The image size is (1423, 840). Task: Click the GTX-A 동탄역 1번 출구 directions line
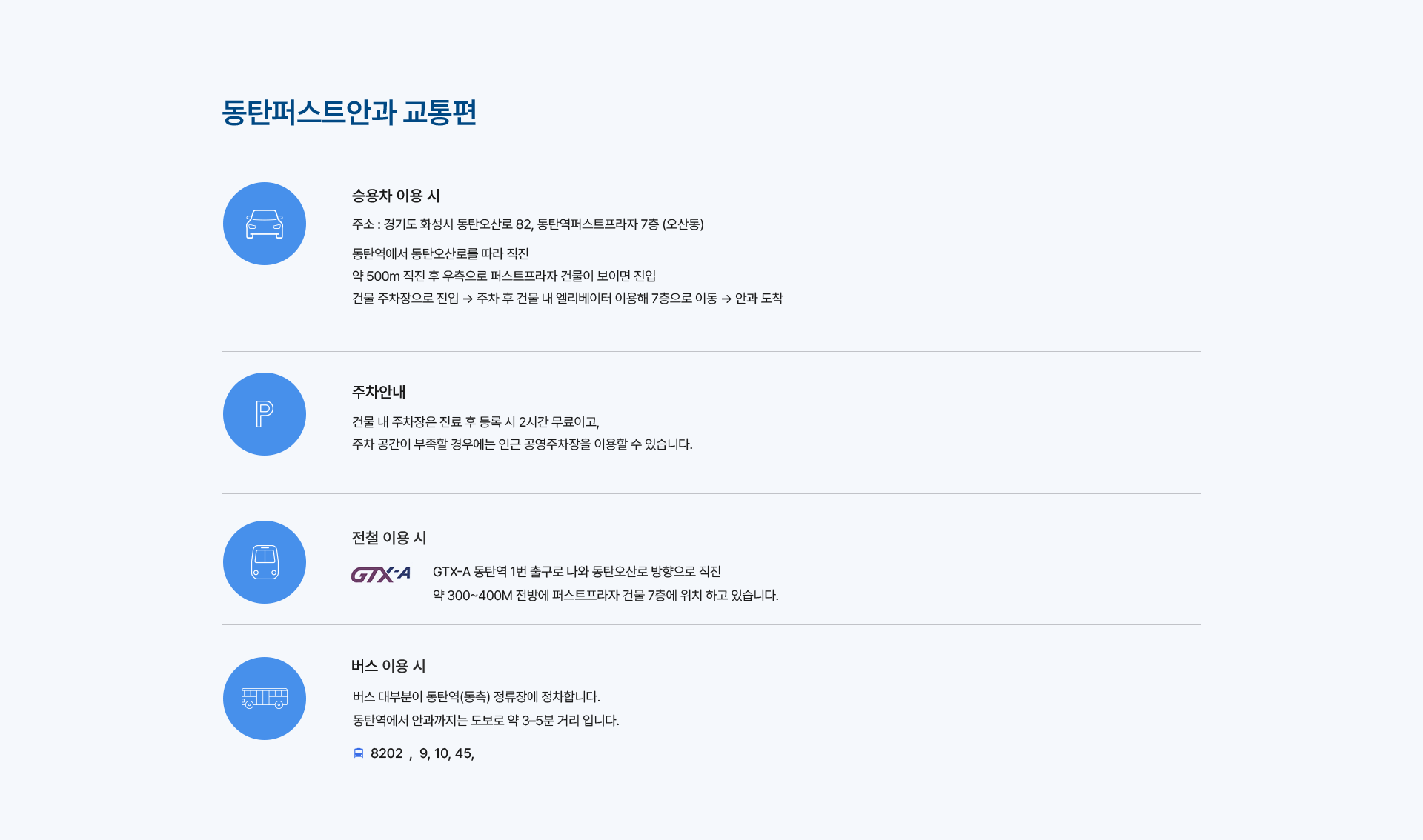(577, 572)
